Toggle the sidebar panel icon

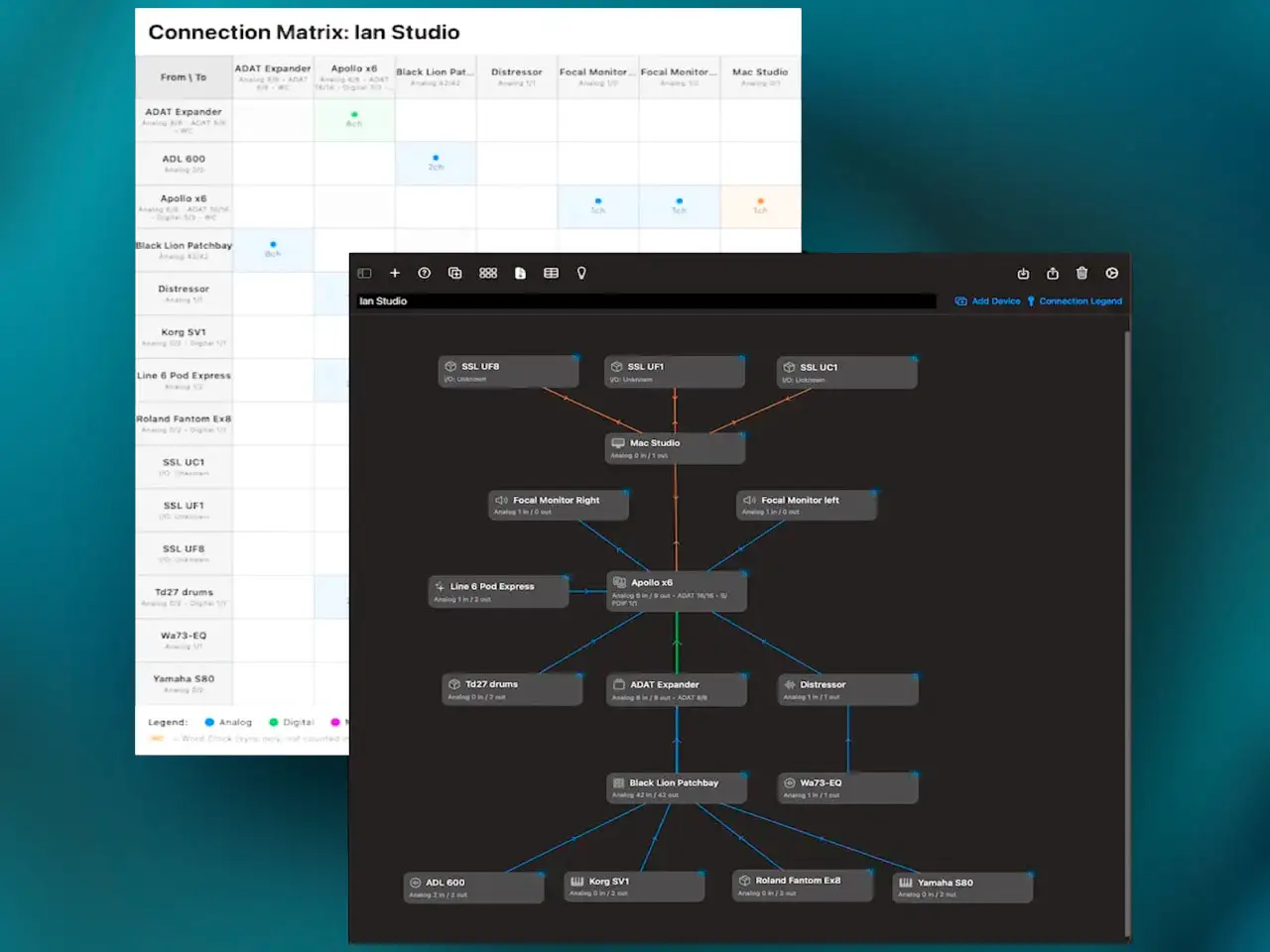click(x=364, y=273)
